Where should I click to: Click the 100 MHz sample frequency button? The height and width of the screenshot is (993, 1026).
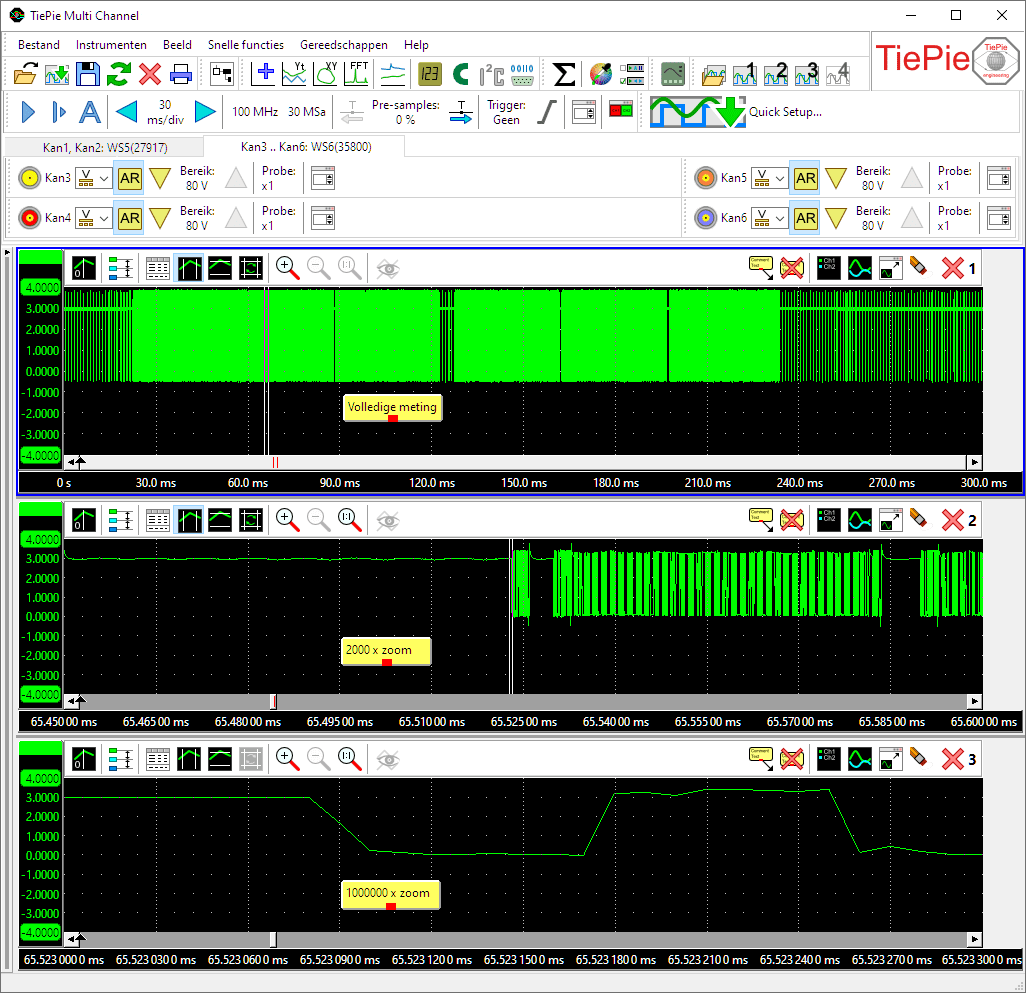click(x=255, y=111)
